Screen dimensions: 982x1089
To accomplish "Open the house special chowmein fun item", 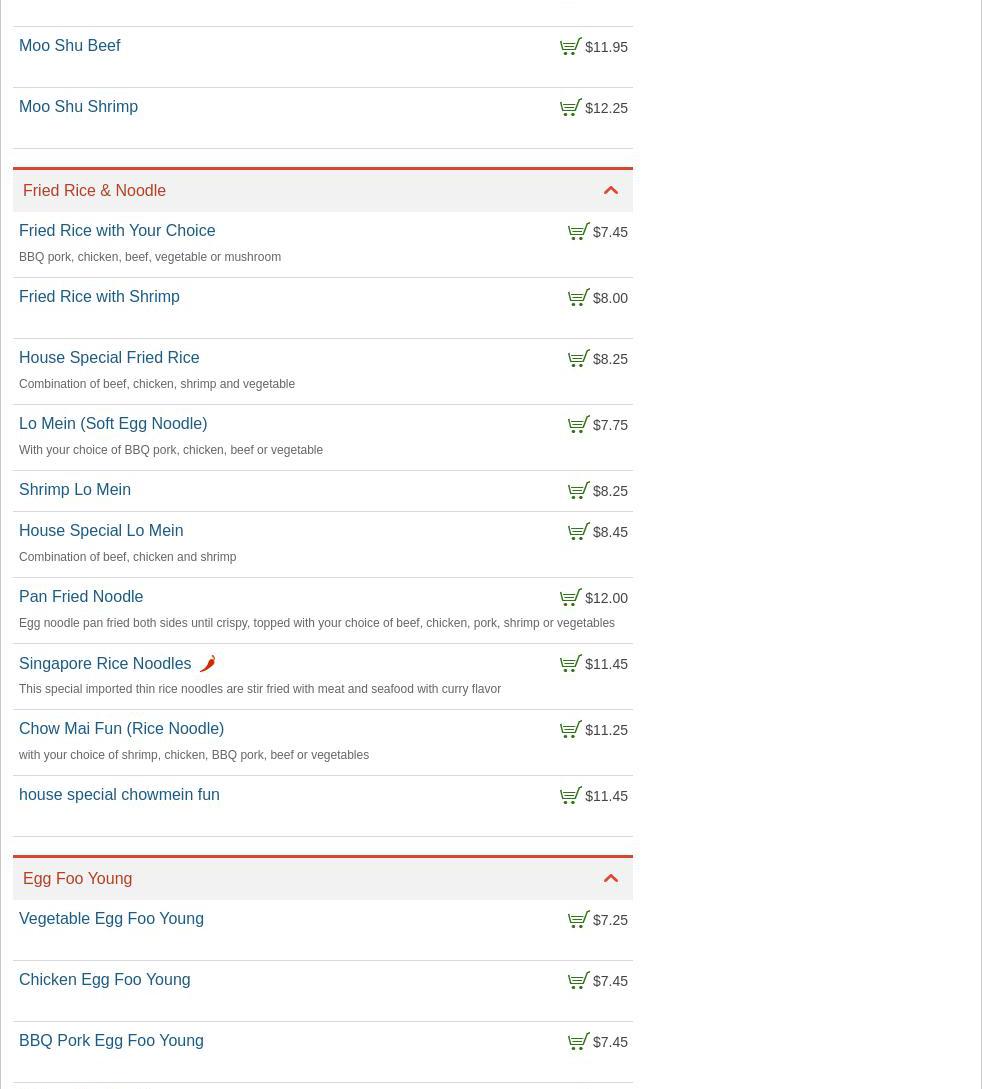I will tap(119, 795).
